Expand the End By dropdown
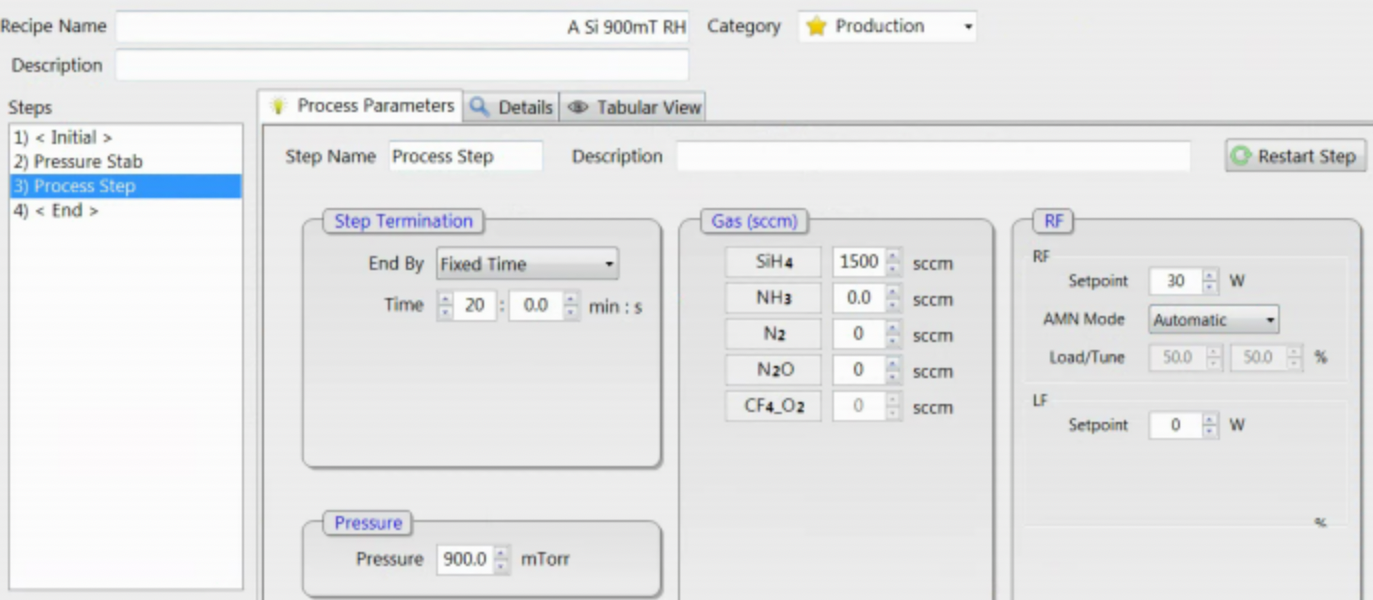This screenshot has height=600, width=1373. tap(527, 265)
